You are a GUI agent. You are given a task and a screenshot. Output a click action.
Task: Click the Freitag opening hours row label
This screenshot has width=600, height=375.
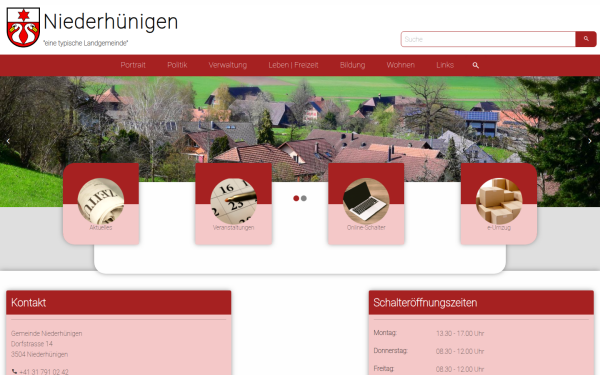click(x=384, y=368)
